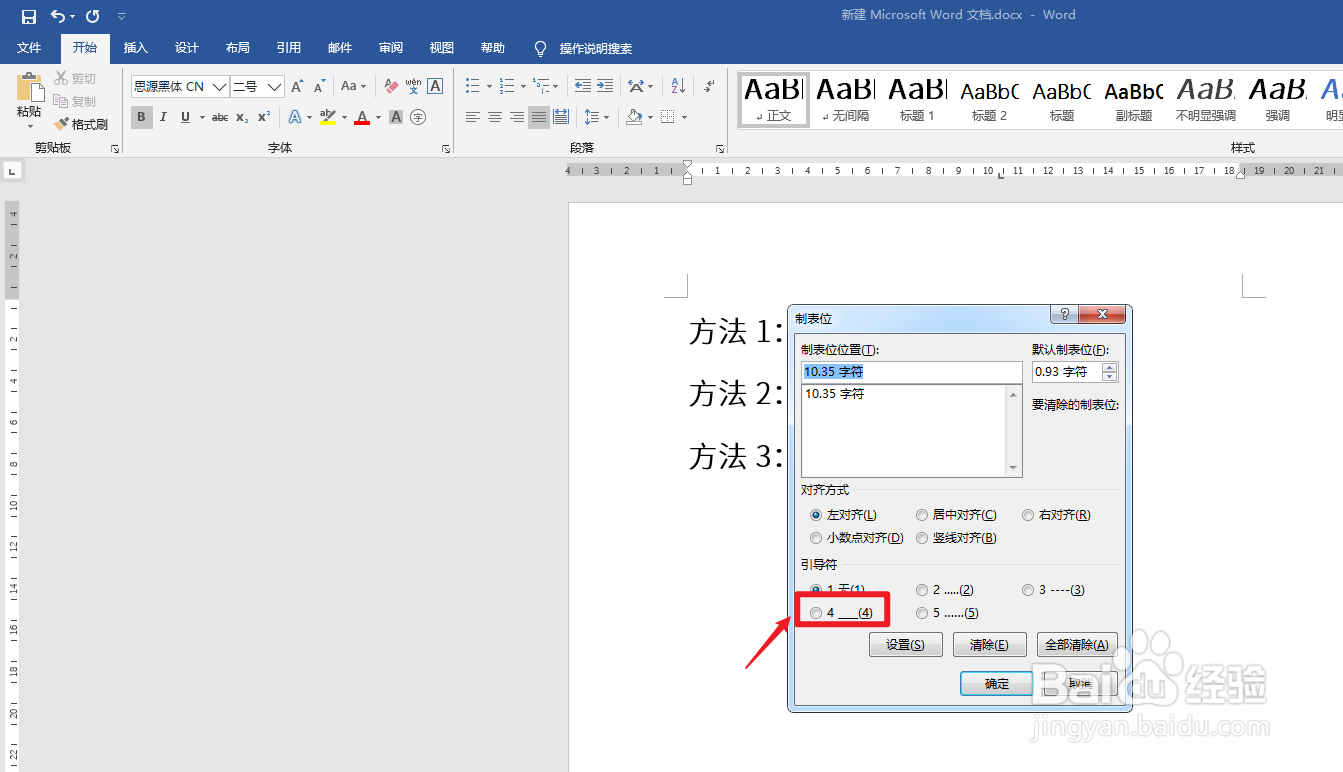Click the 全部清除(A) button
Viewport: 1343px width, 772px height.
tap(1076, 645)
